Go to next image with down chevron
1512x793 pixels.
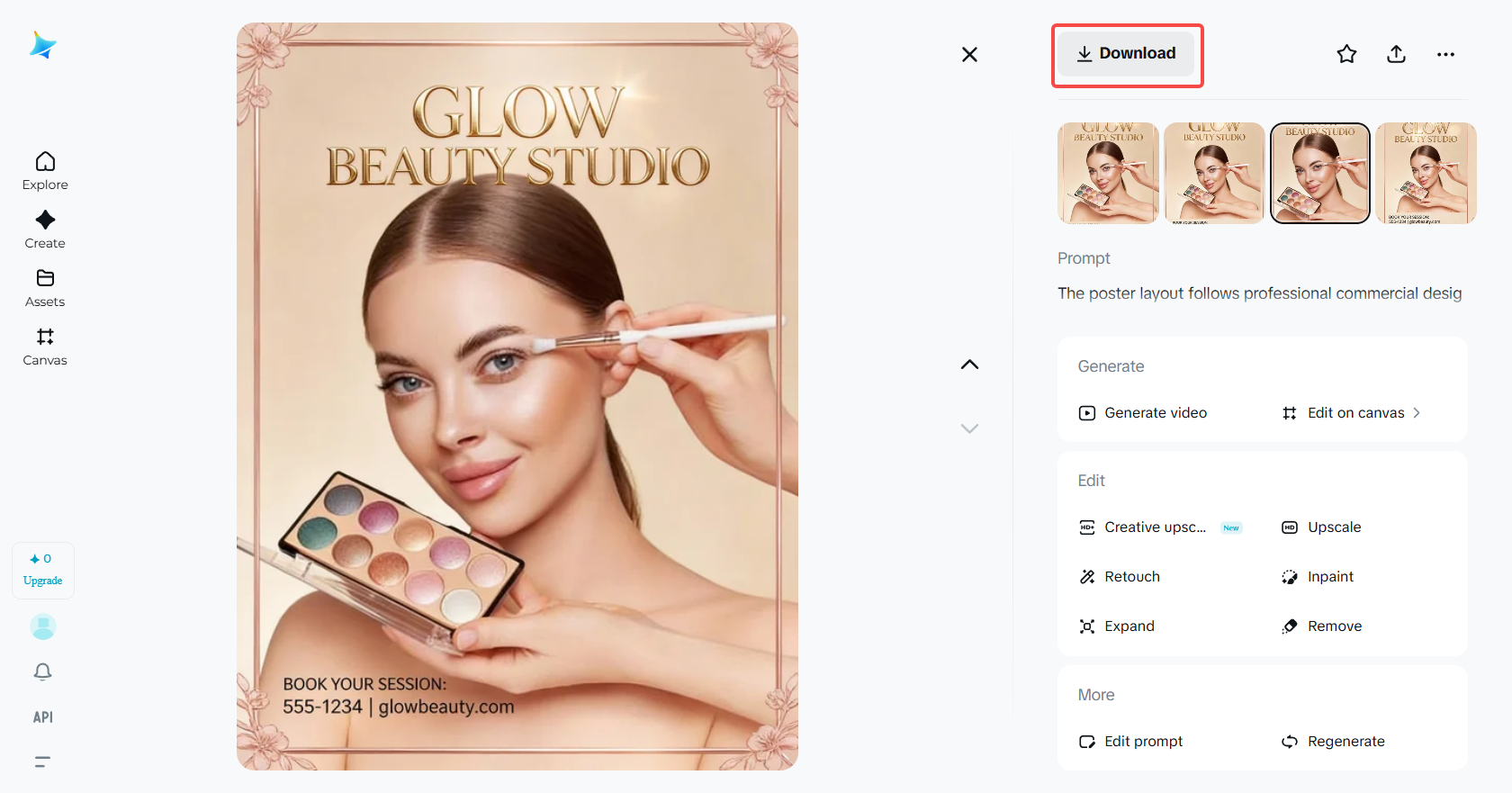[969, 428]
